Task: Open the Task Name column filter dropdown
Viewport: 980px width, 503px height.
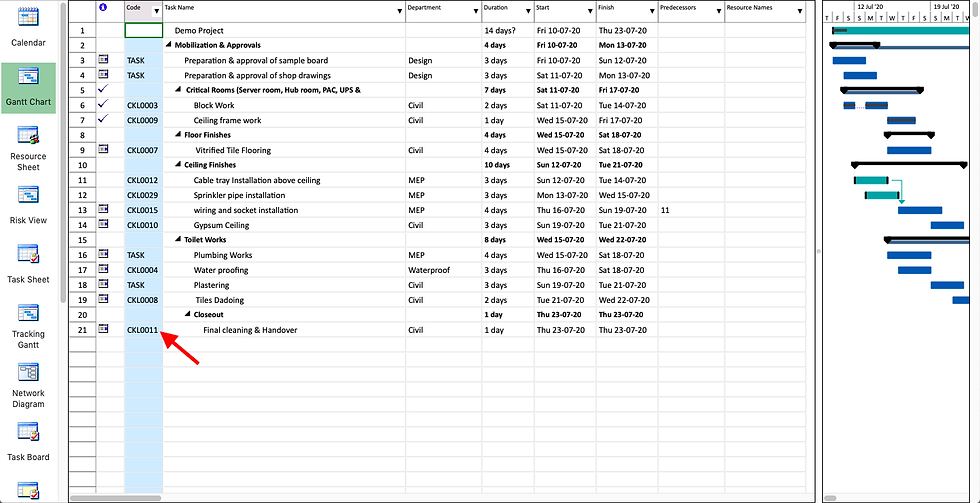Action: (x=399, y=11)
